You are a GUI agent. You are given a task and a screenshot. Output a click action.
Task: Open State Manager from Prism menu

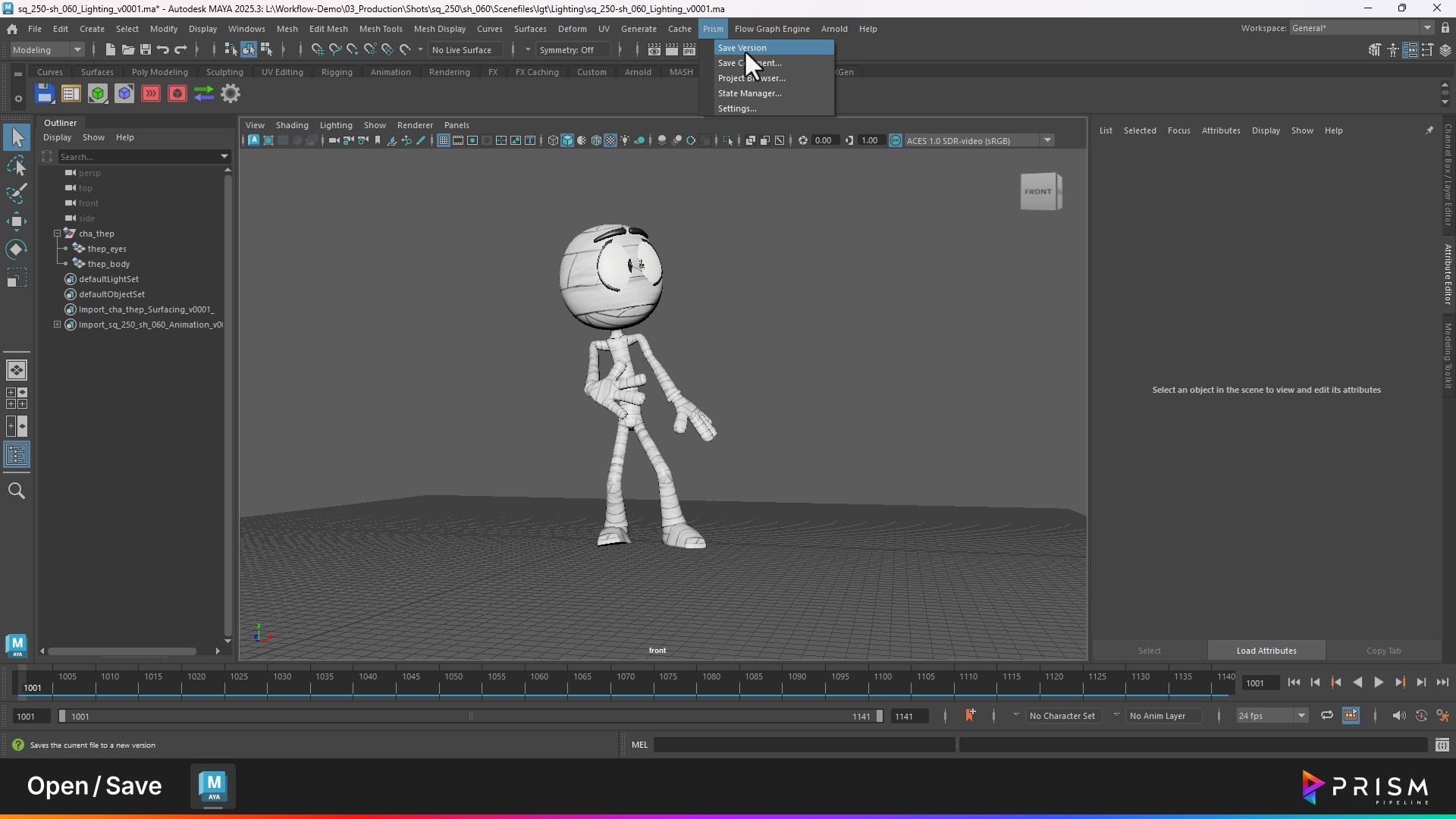(773, 93)
